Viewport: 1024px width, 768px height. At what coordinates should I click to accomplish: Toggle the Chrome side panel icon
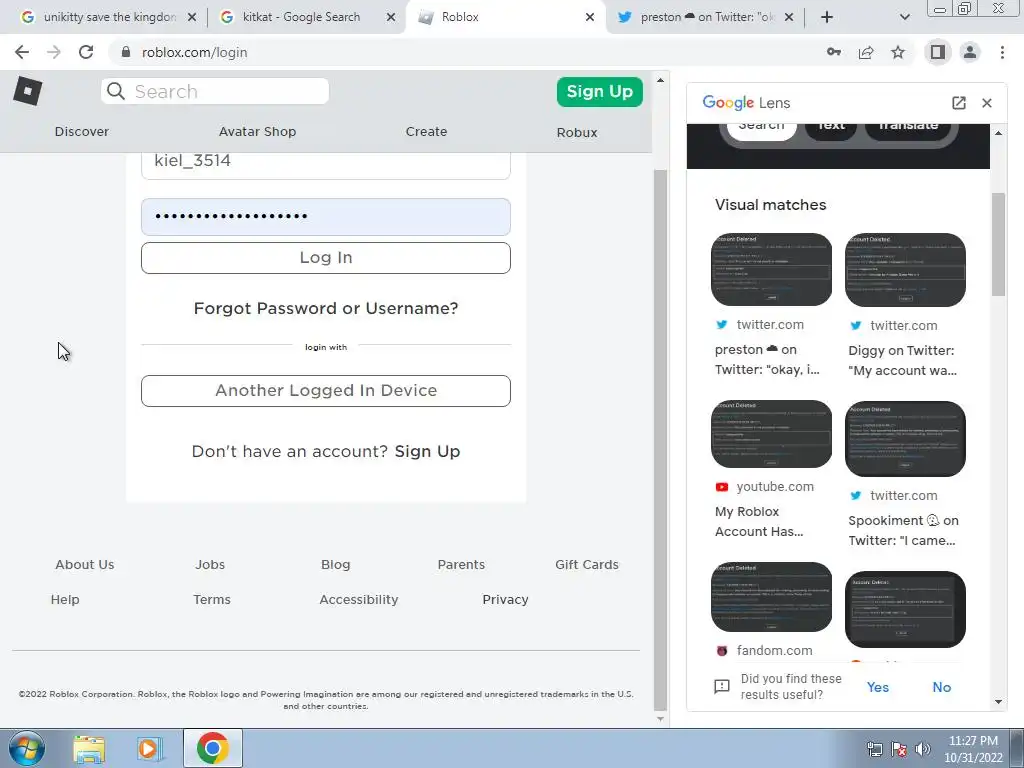[937, 52]
